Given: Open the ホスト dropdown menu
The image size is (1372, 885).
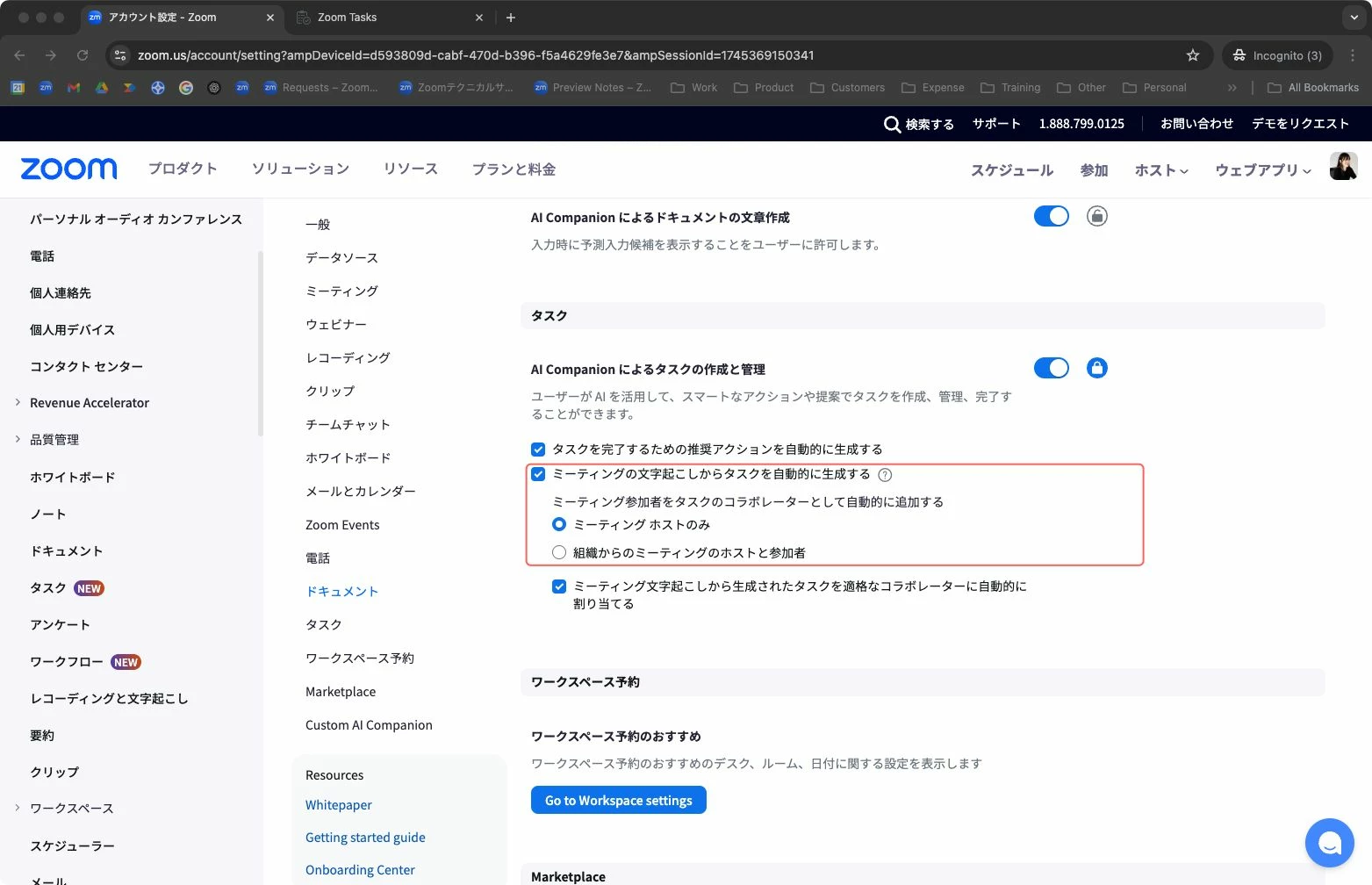Looking at the screenshot, I should tap(1161, 170).
